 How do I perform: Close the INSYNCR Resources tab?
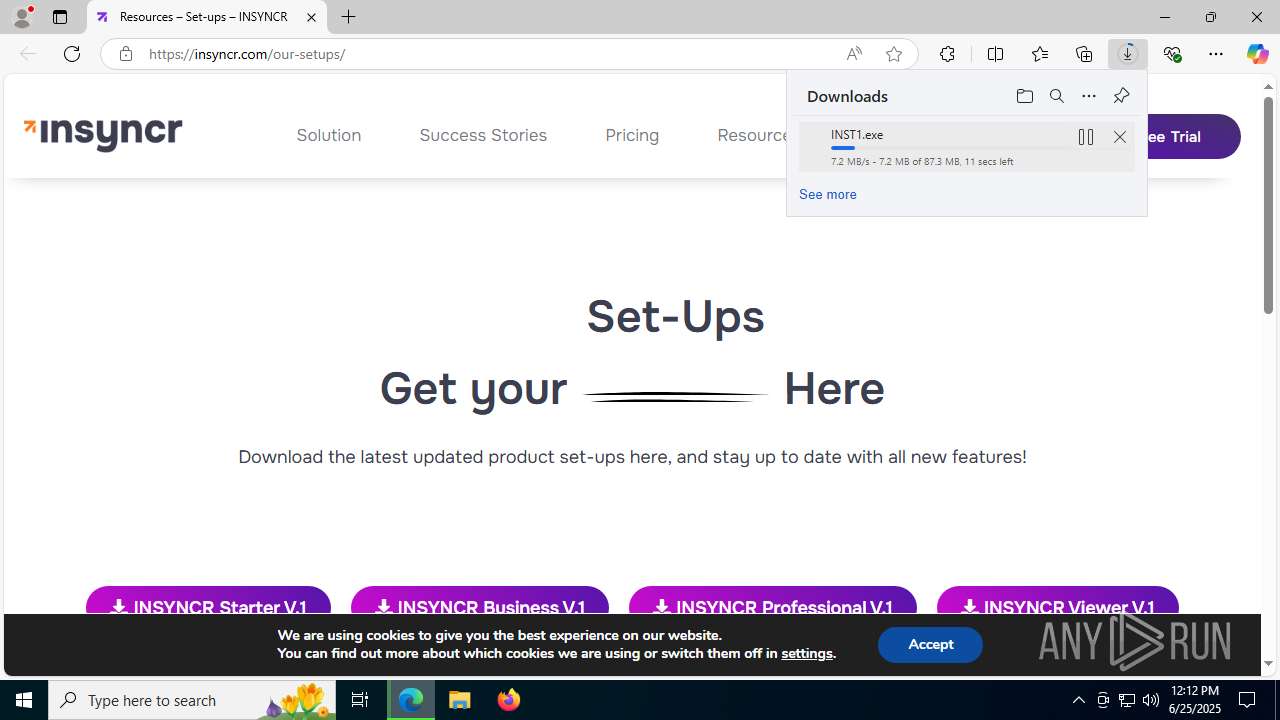click(311, 17)
